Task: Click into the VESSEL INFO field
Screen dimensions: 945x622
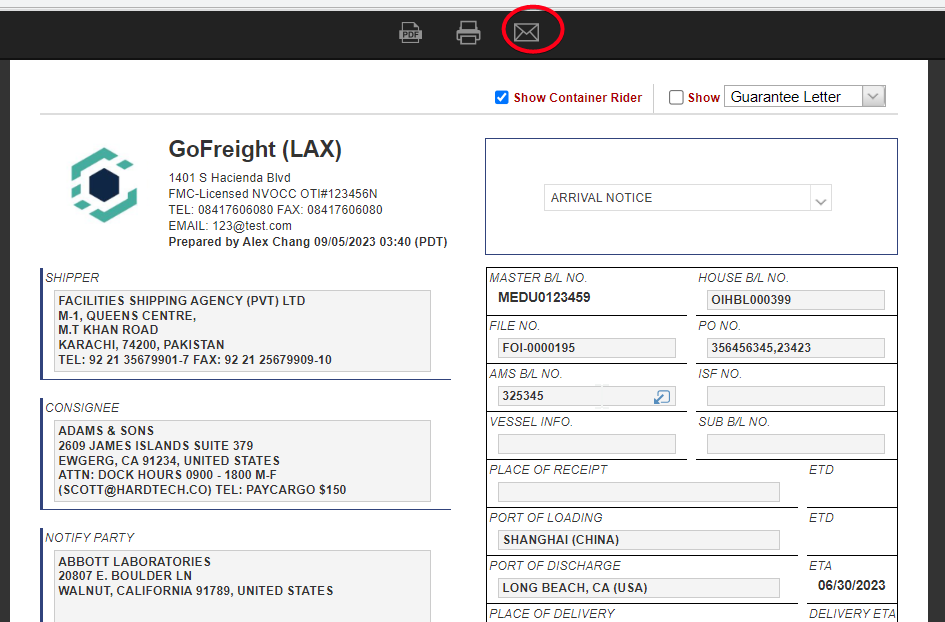Action: coord(586,444)
